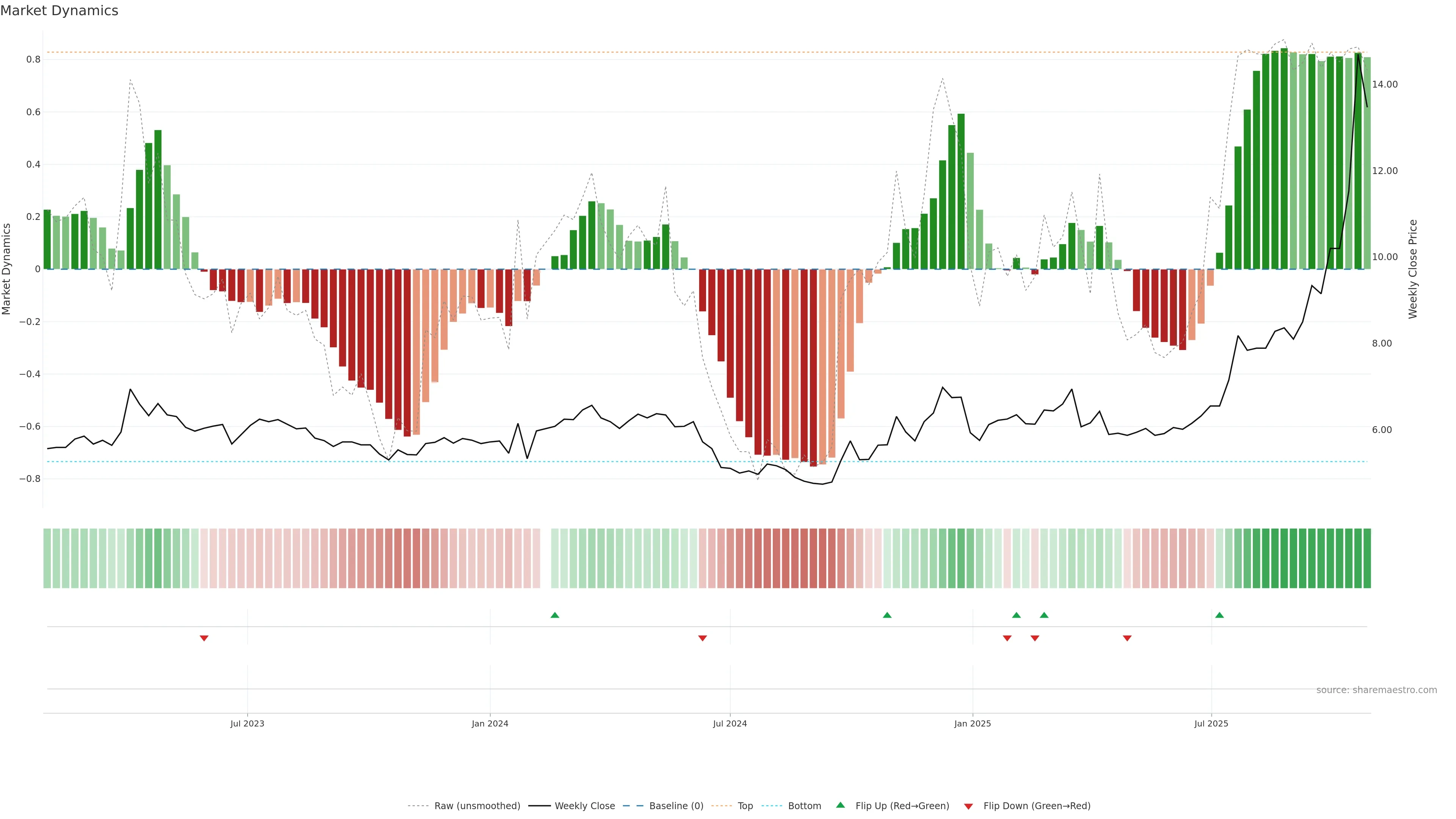Click the Jul 2023 x-axis label
This screenshot has width=1456, height=819.
(247, 723)
